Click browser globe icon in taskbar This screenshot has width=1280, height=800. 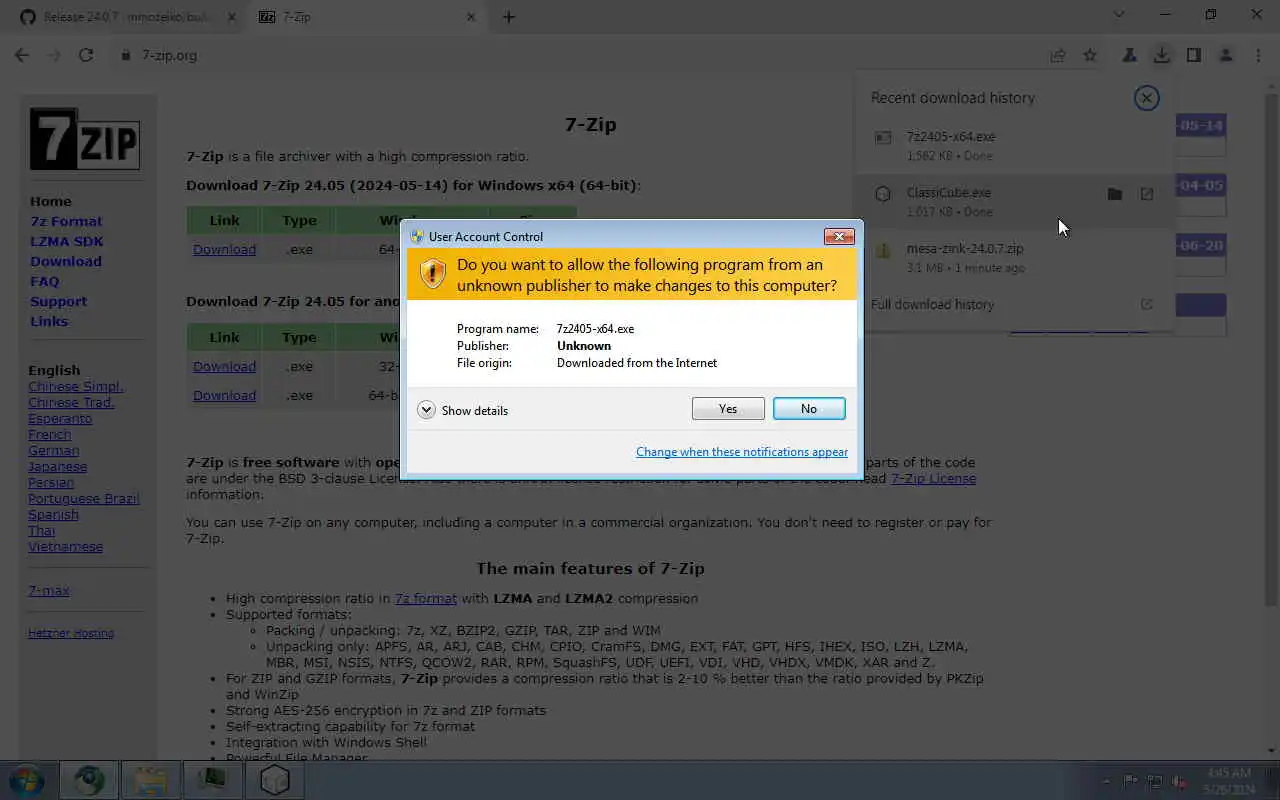click(x=89, y=780)
